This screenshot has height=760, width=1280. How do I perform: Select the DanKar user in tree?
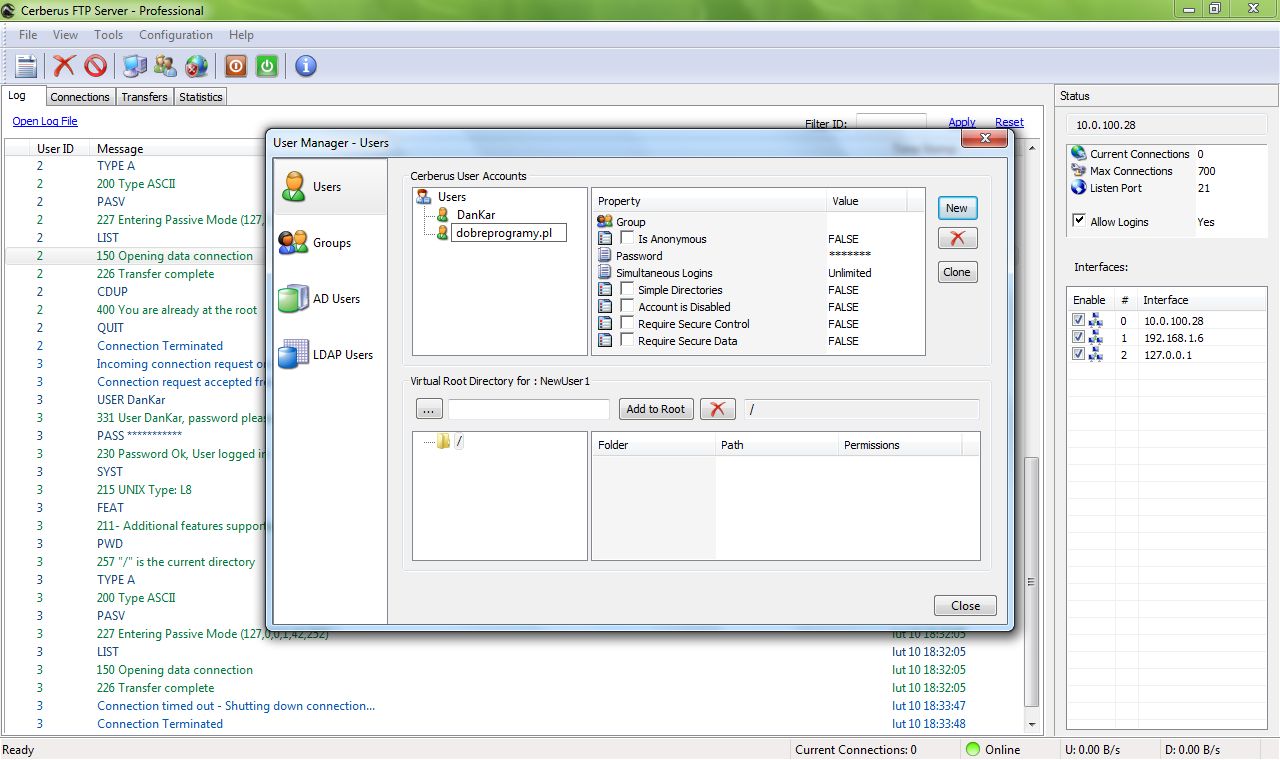(476, 214)
